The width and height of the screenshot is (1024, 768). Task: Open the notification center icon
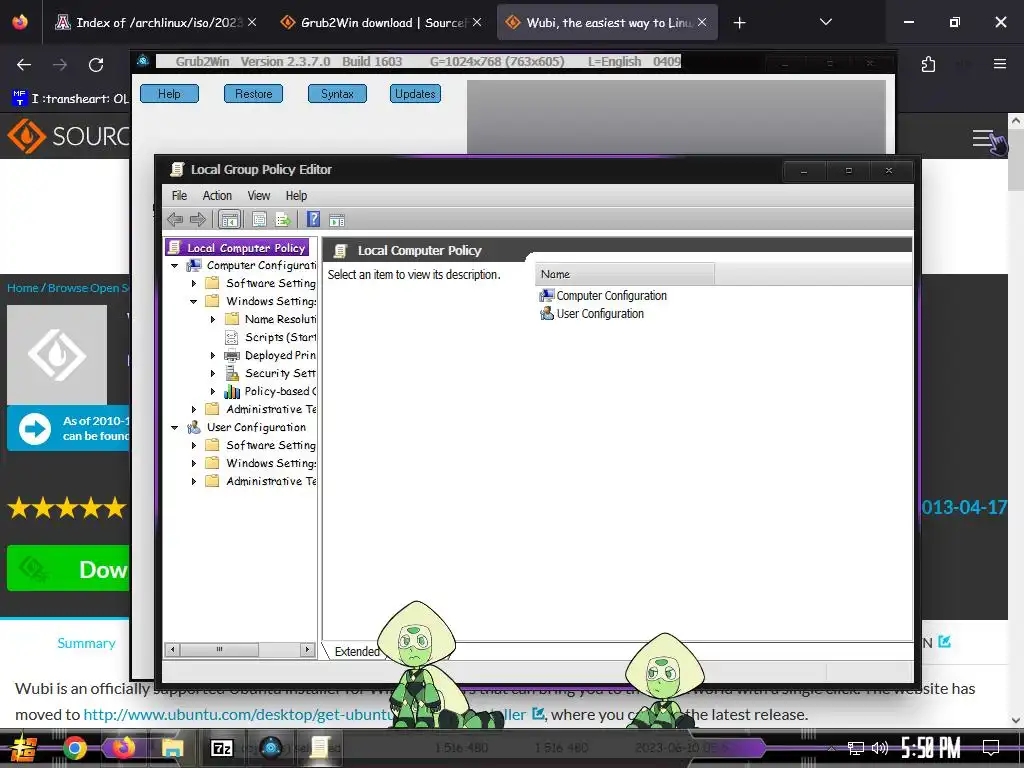coord(991,748)
